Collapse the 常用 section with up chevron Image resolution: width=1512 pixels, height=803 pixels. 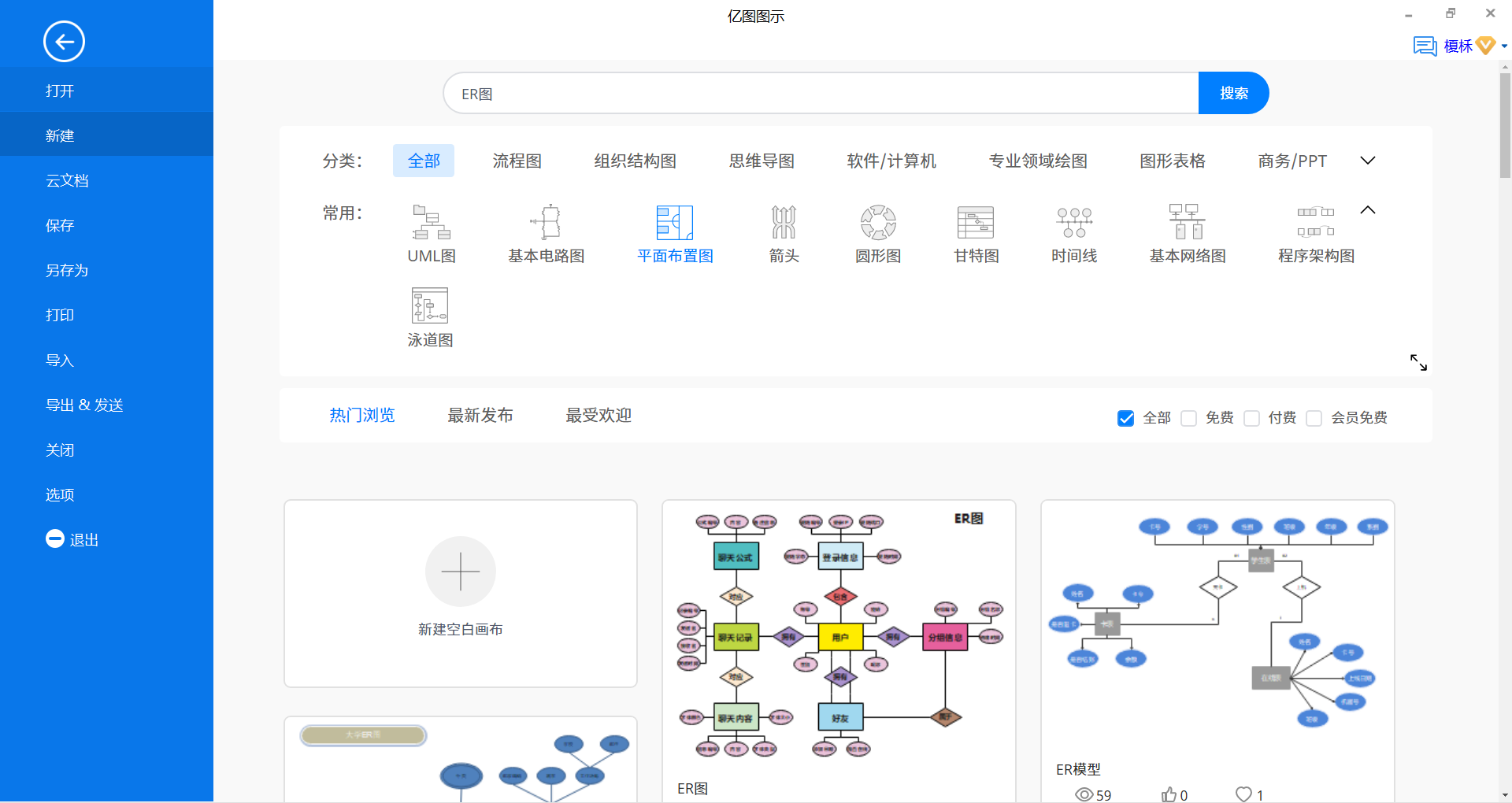point(1368,210)
